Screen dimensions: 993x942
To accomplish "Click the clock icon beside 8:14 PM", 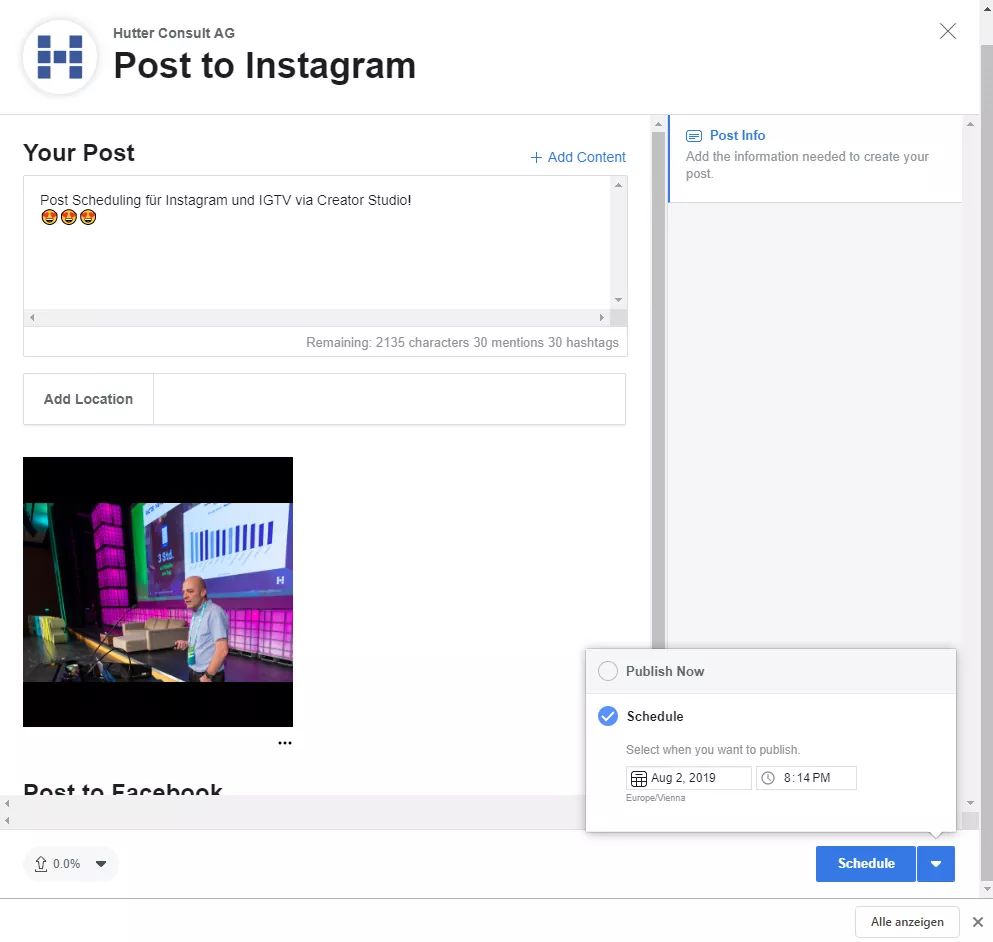I will 768,777.
